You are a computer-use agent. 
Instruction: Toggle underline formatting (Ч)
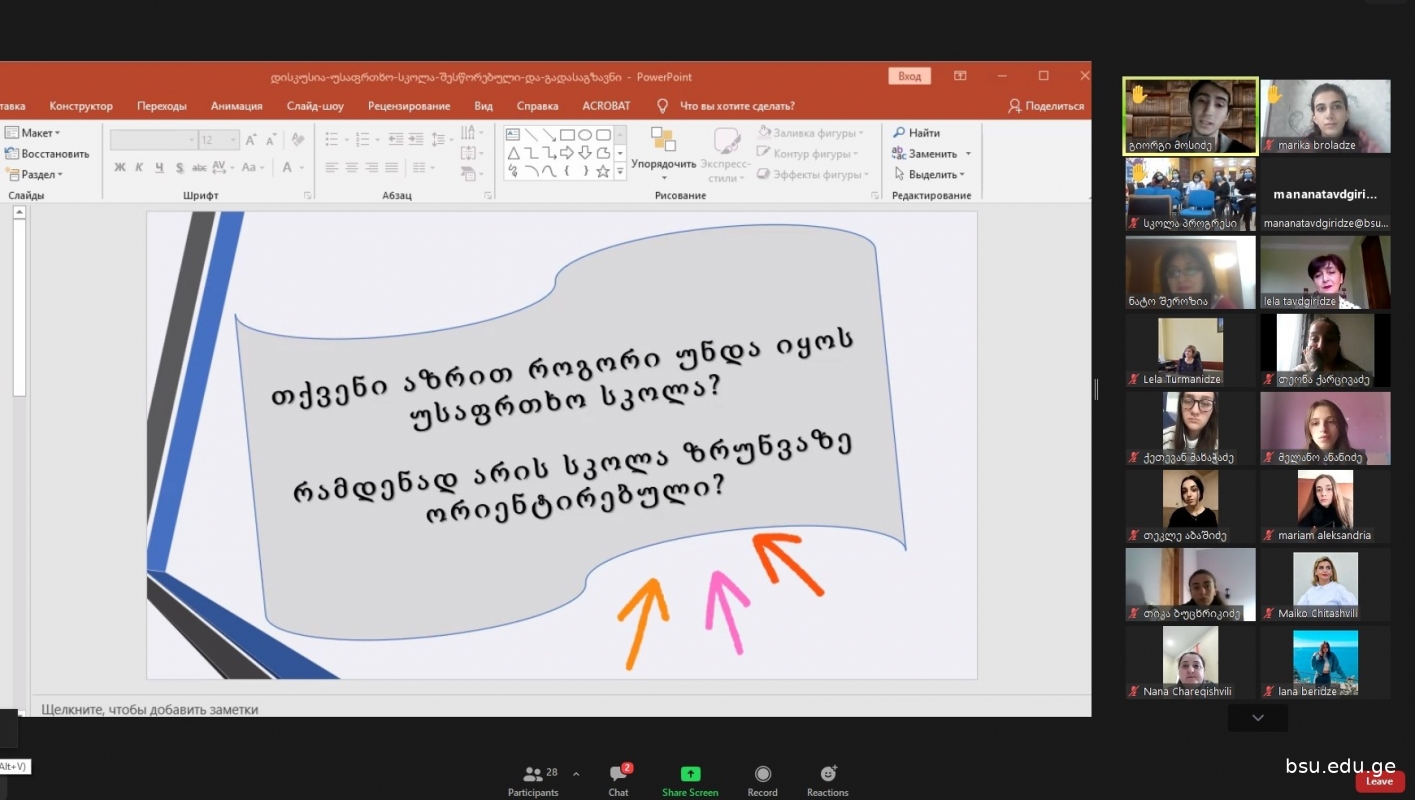tap(158, 168)
